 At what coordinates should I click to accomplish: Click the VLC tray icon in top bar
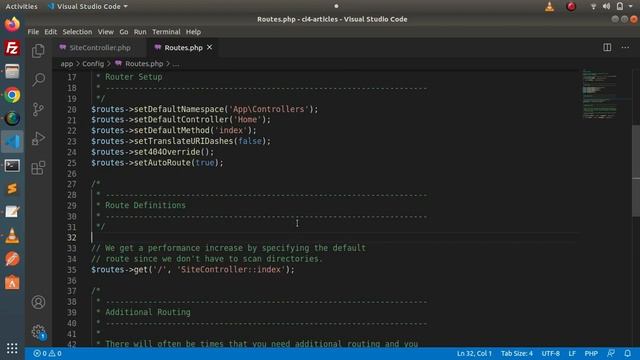coord(549,6)
